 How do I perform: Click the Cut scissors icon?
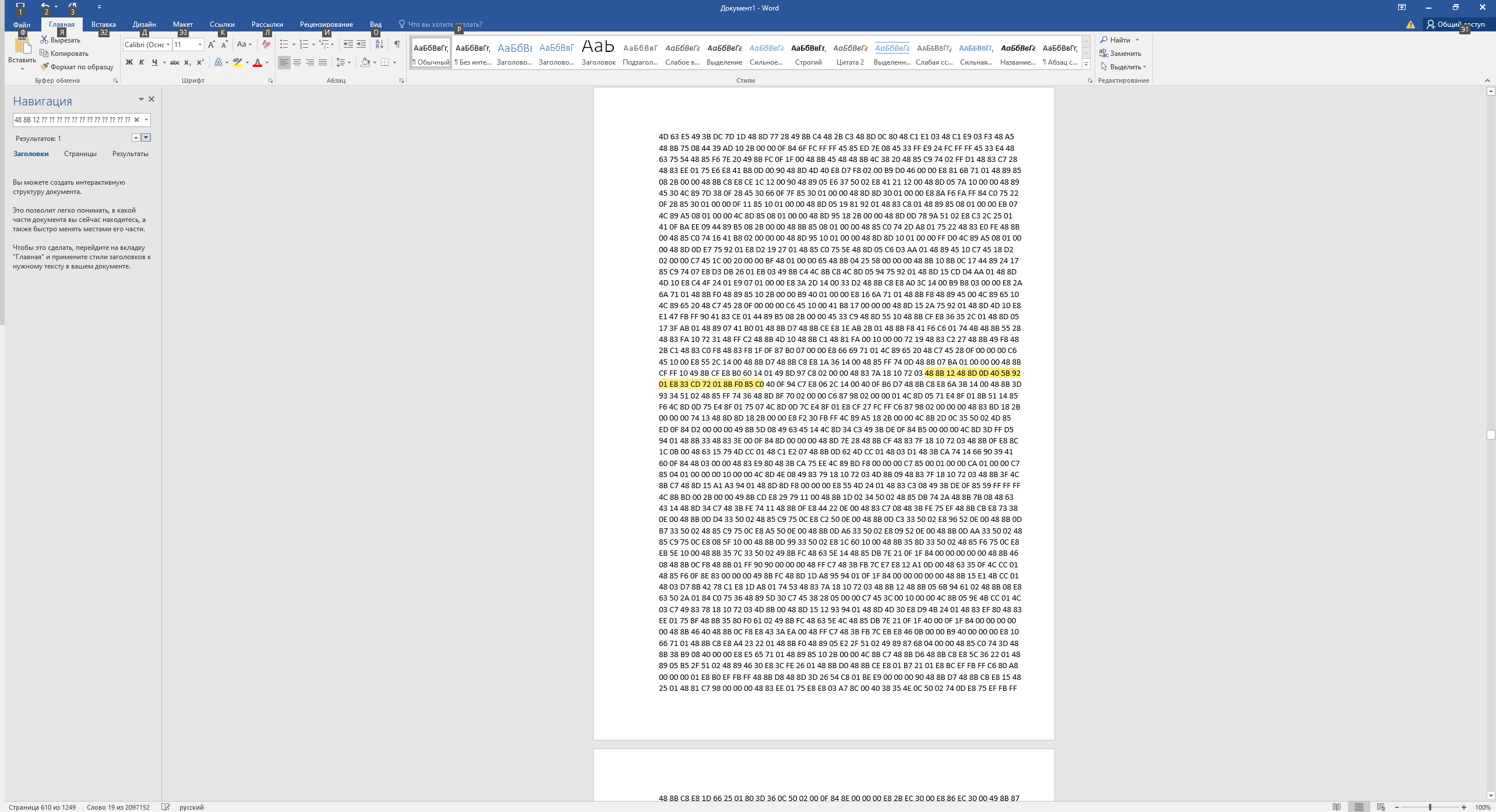coord(44,40)
